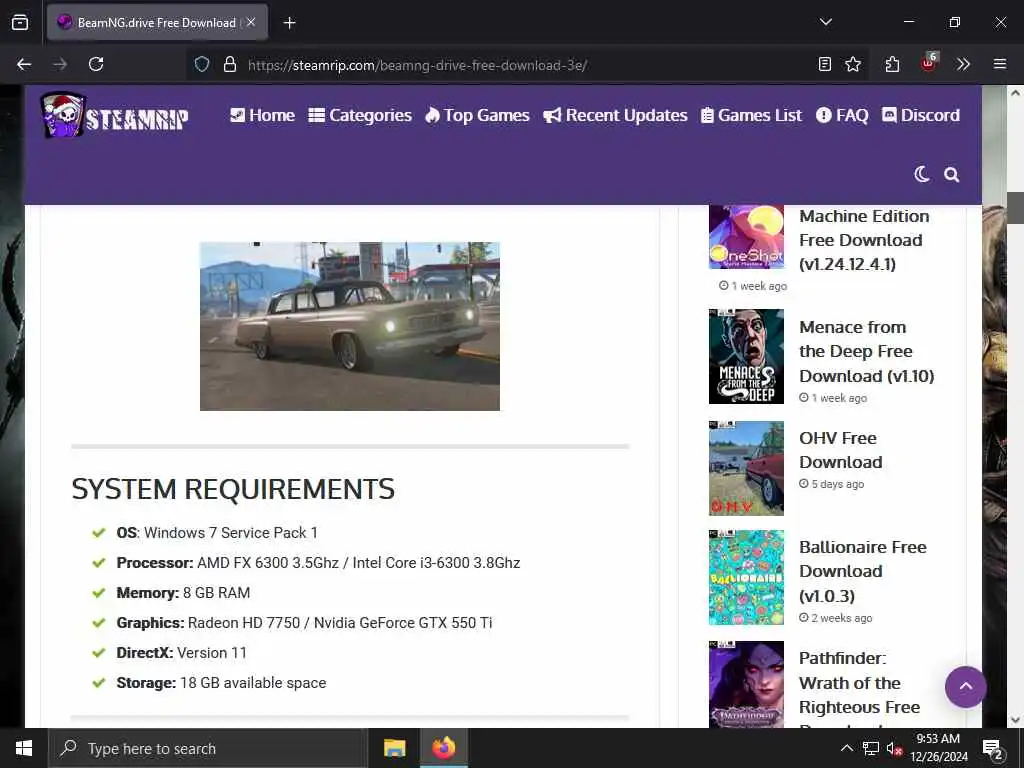Go forward to the next page
The width and height of the screenshot is (1024, 768).
tap(60, 64)
